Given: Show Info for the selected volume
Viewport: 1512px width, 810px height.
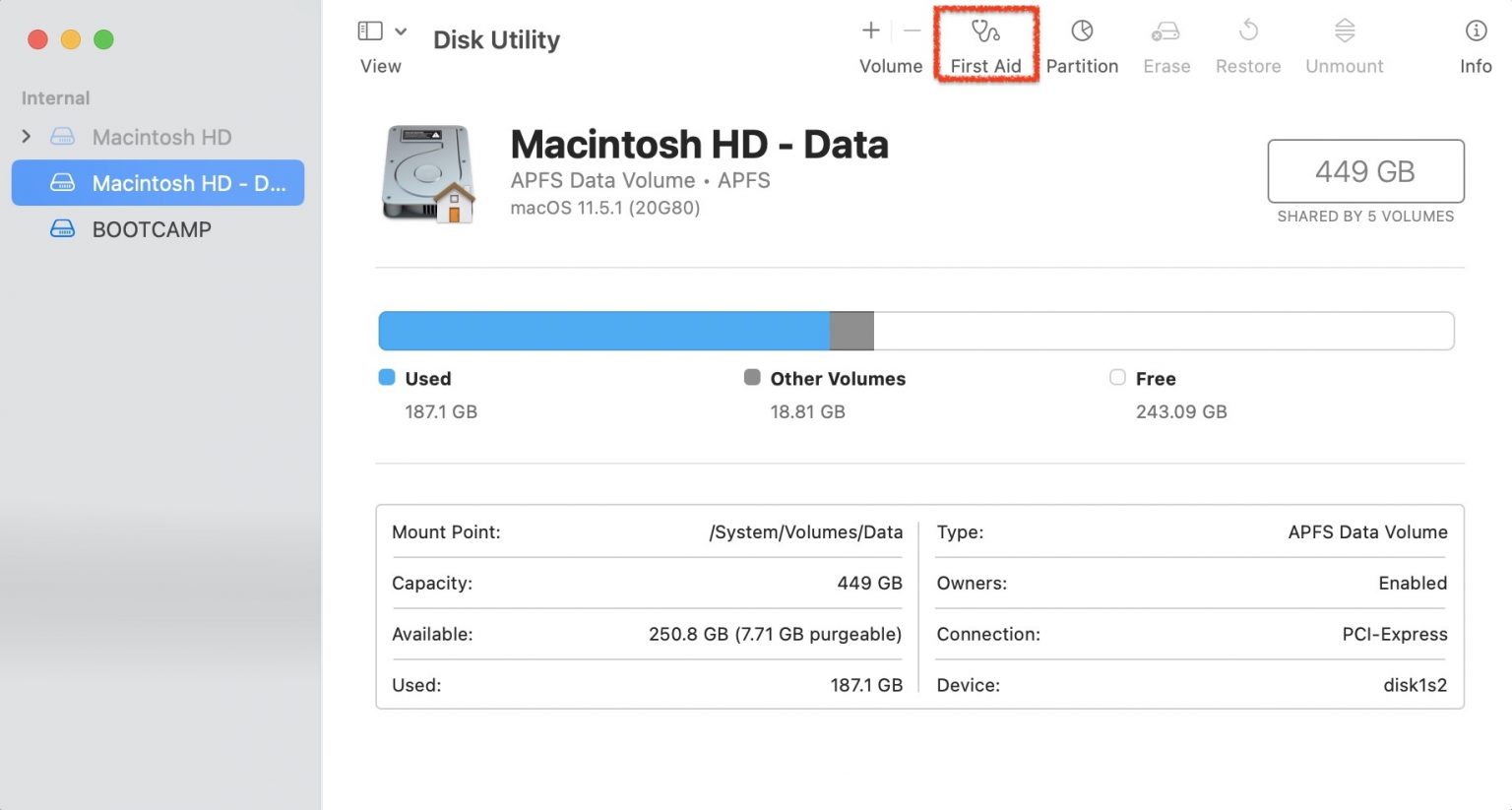Looking at the screenshot, I should [1476, 44].
